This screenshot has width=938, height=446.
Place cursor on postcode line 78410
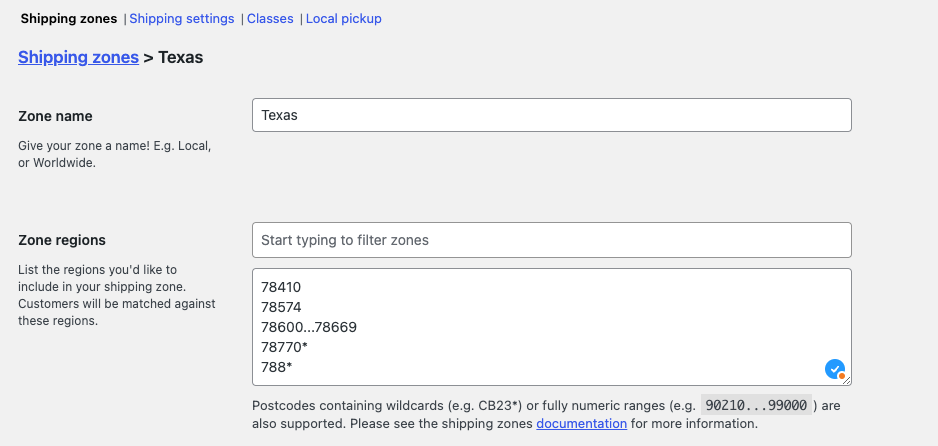point(281,287)
